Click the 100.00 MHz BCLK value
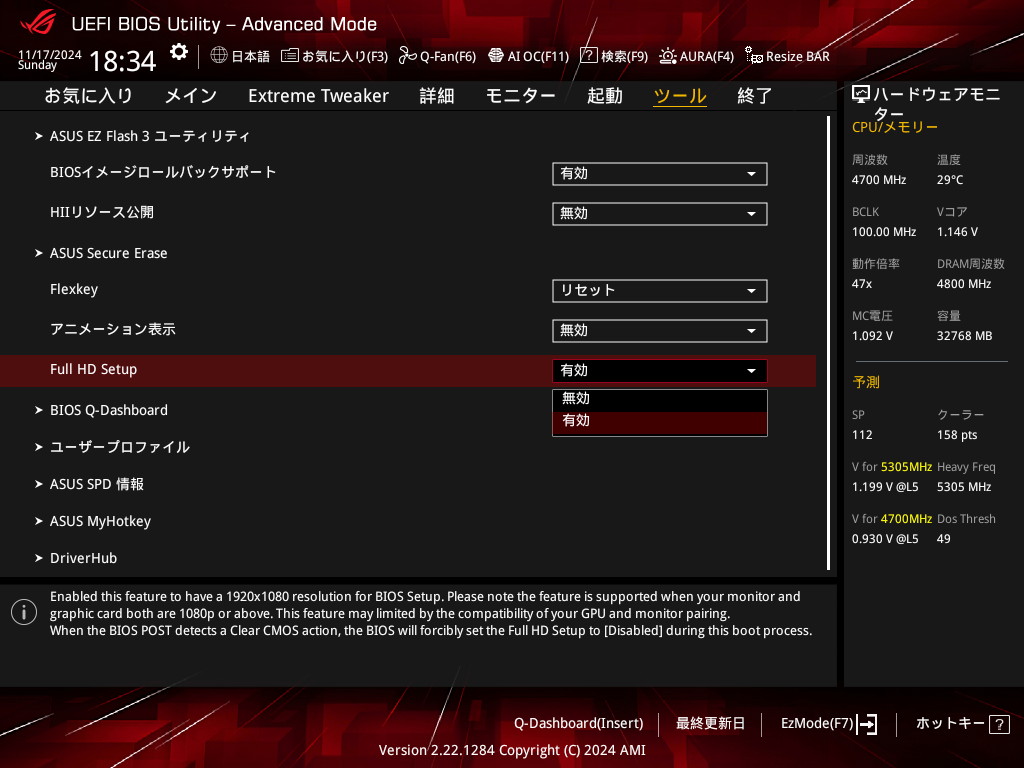The height and width of the screenshot is (768, 1024). [884, 232]
